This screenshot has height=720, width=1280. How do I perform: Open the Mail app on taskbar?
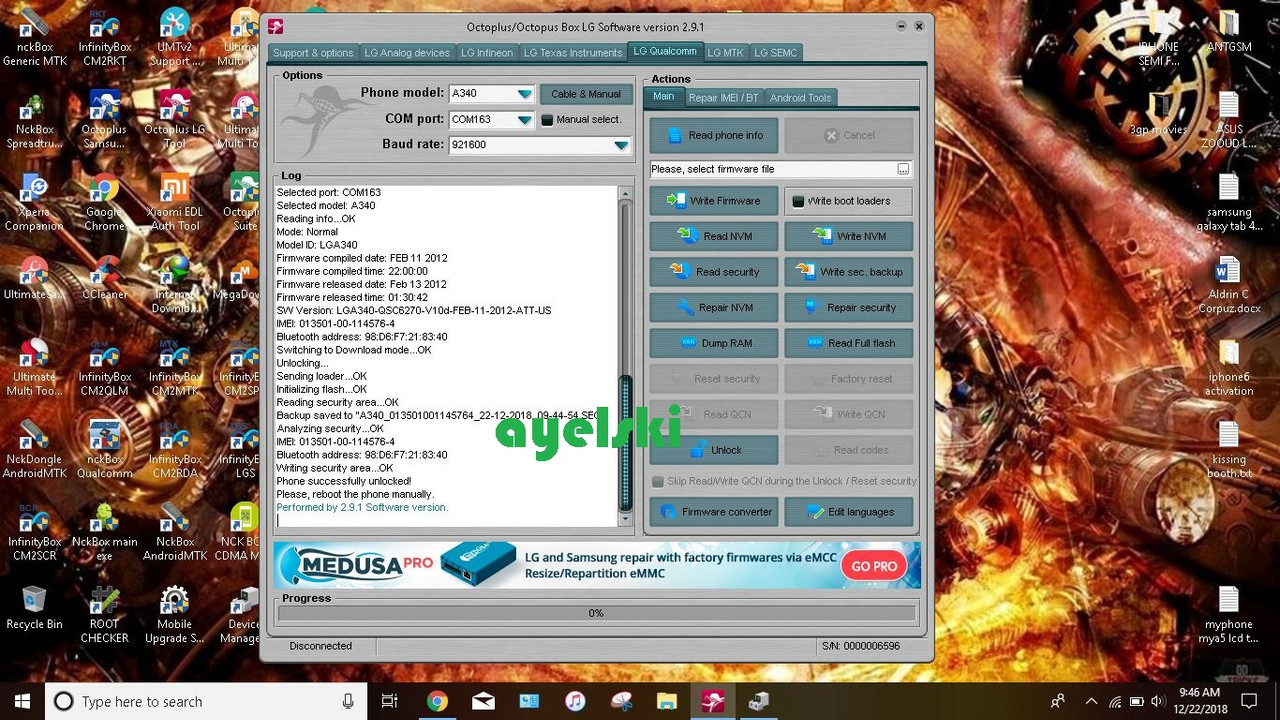tap(483, 701)
